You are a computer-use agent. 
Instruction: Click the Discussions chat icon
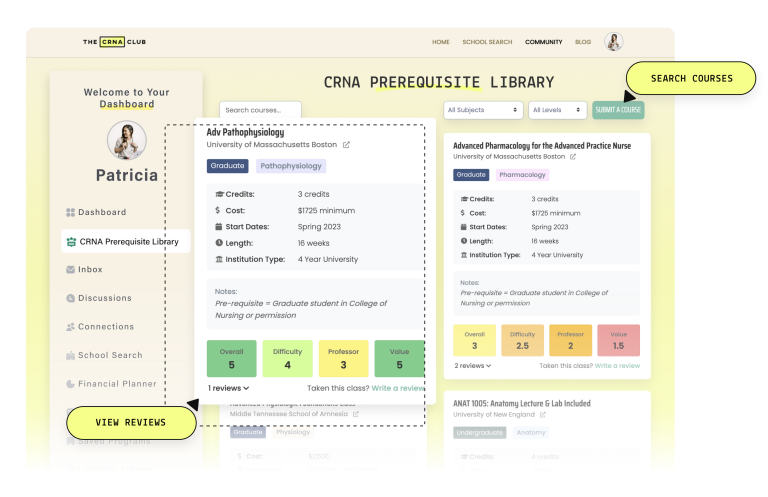[x=71, y=298]
